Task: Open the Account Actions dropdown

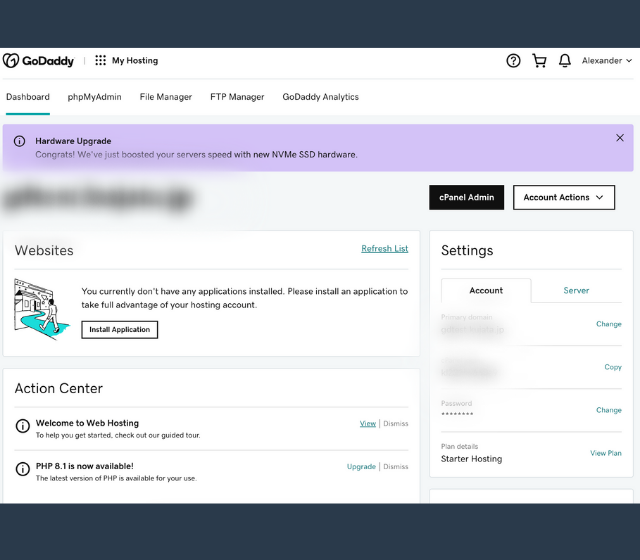Action: (564, 197)
